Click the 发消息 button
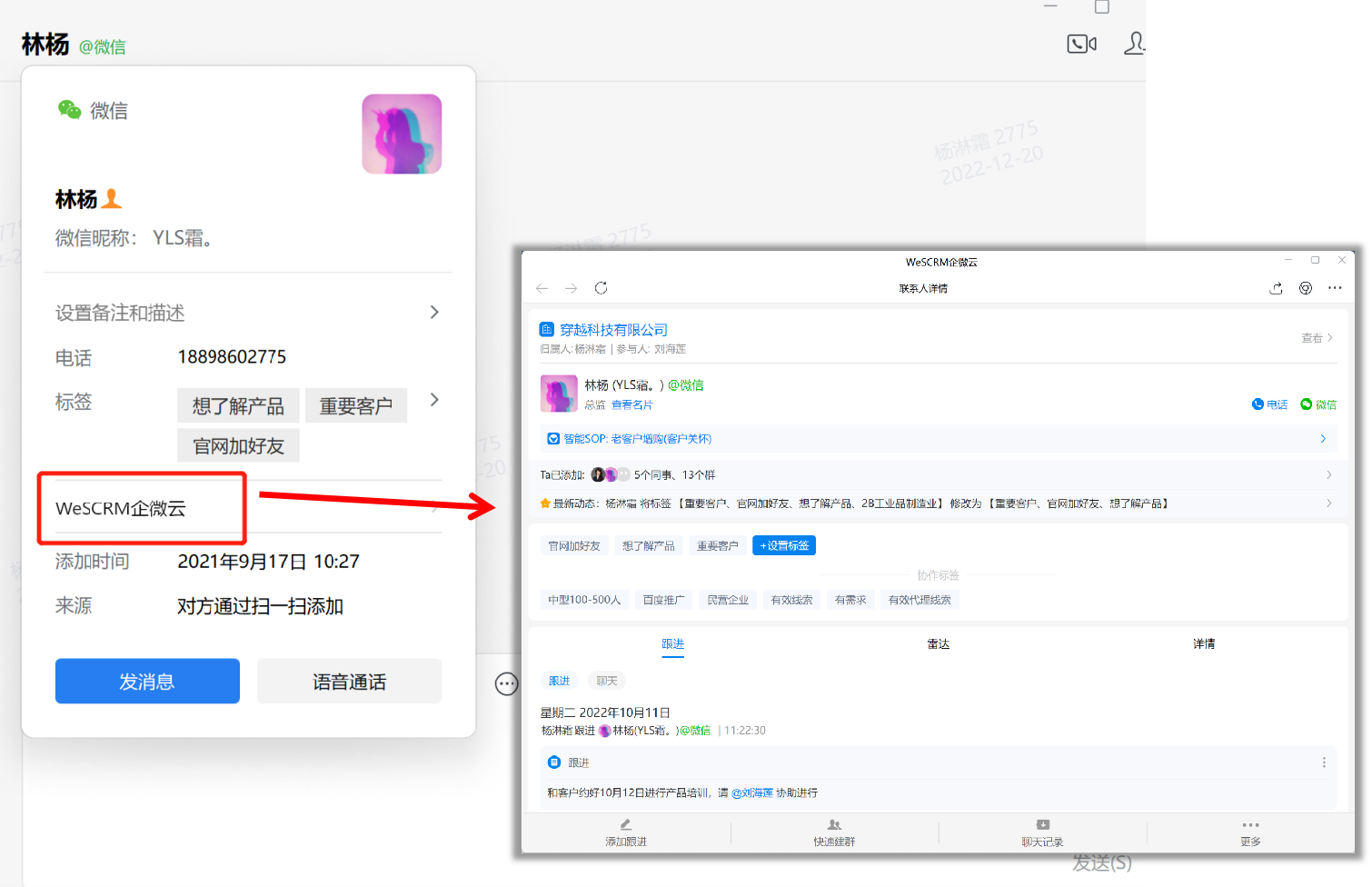Screen dimensions: 1372x887 147,681
